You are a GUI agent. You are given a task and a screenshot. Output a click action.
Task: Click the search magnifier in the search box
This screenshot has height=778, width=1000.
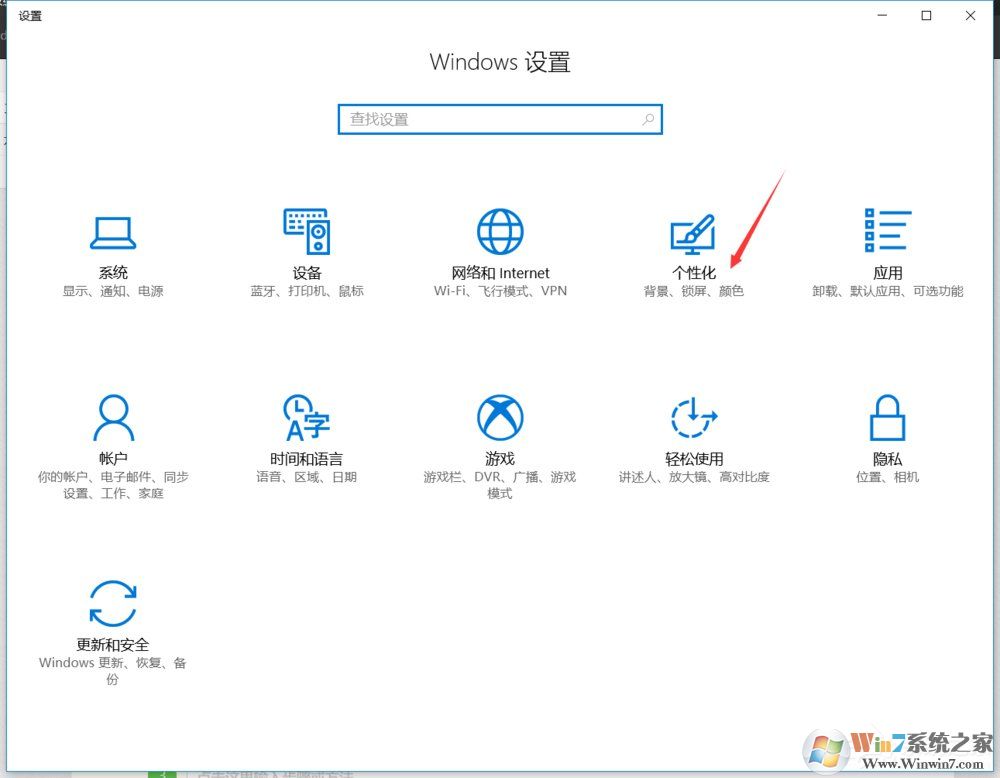[x=647, y=119]
